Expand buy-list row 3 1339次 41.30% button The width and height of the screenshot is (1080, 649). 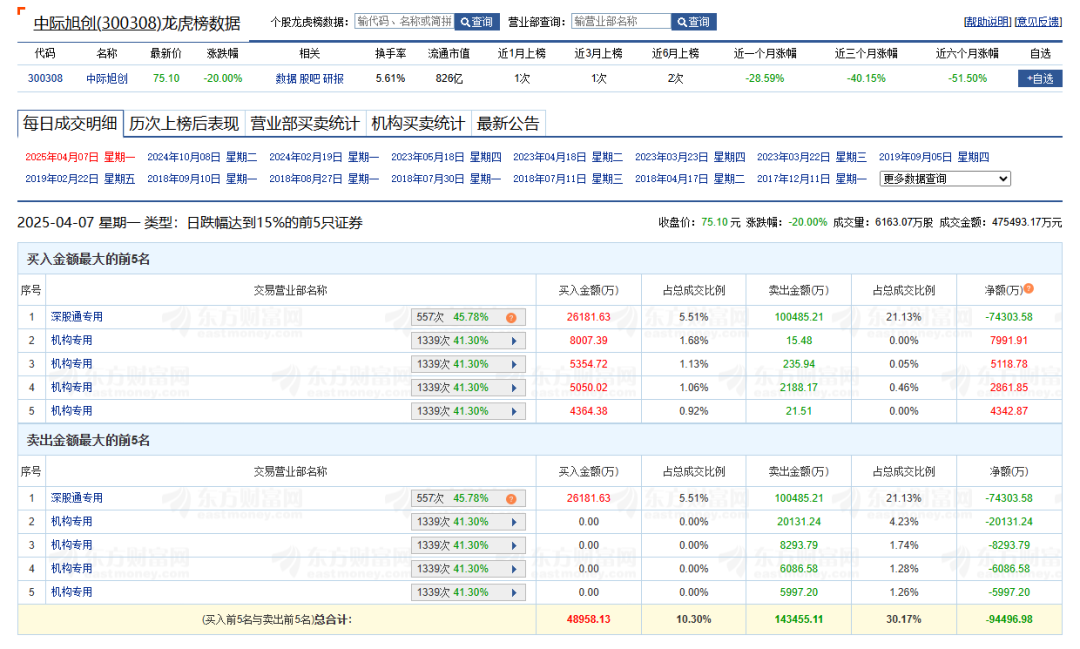pos(468,364)
